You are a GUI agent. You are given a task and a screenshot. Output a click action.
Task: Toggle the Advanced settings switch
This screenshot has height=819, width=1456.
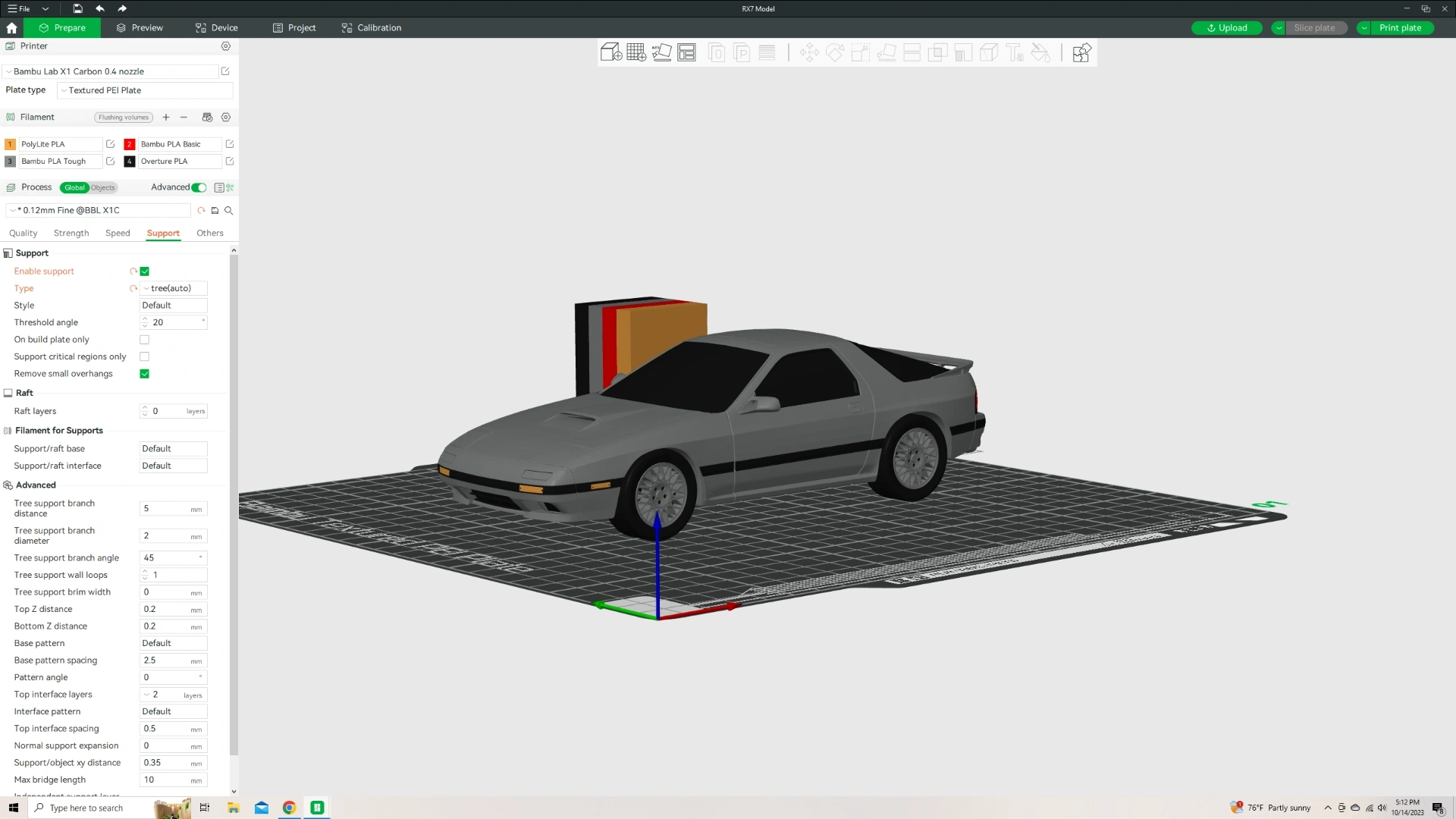coord(199,187)
